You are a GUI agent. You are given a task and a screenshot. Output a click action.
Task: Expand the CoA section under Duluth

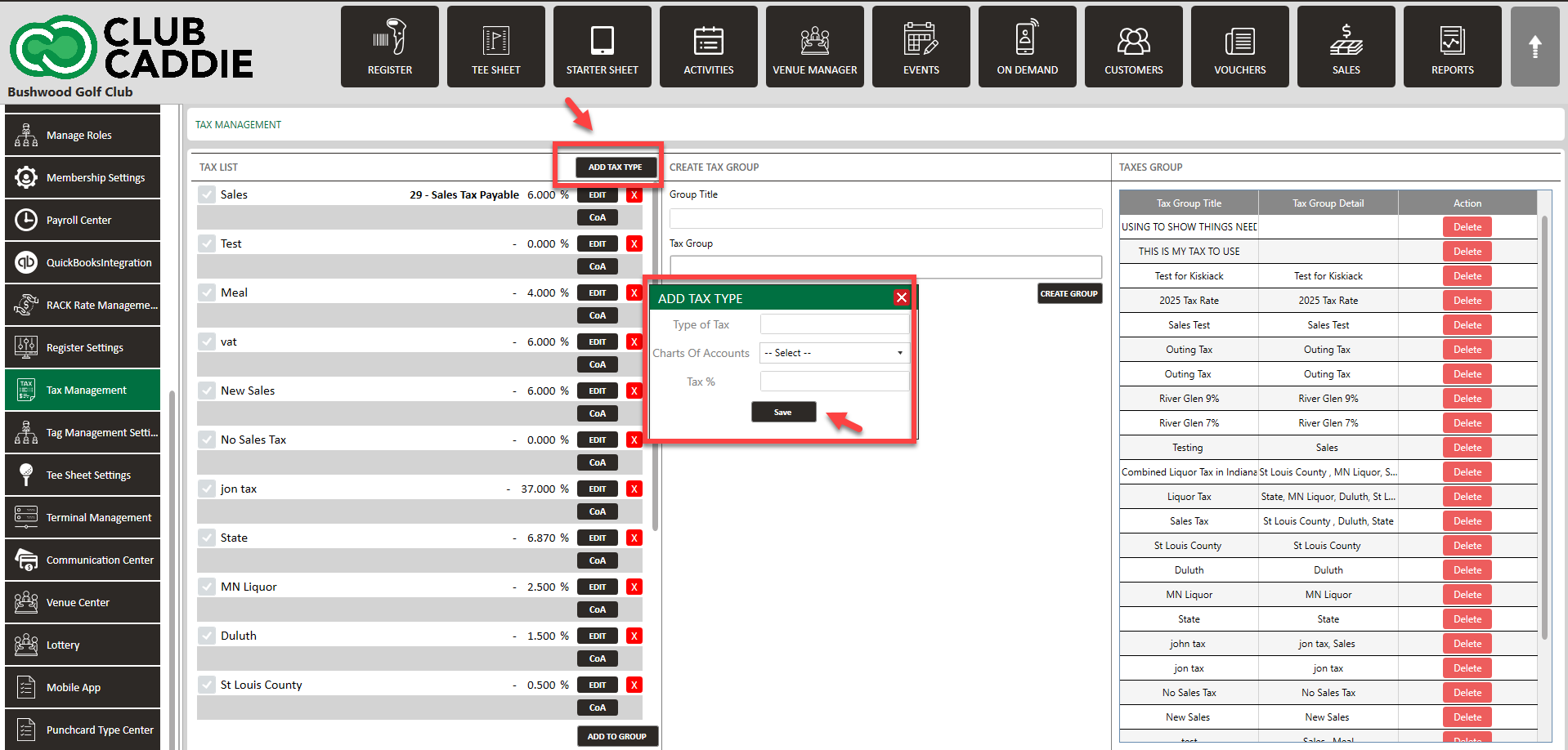(x=598, y=658)
